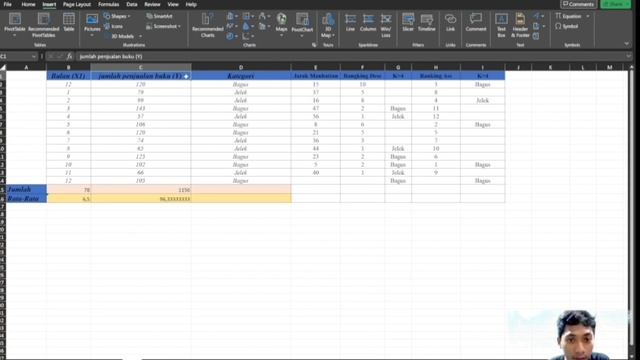This screenshot has width=640, height=360.
Task: Open the Comments pane button
Action: click(x=578, y=4)
